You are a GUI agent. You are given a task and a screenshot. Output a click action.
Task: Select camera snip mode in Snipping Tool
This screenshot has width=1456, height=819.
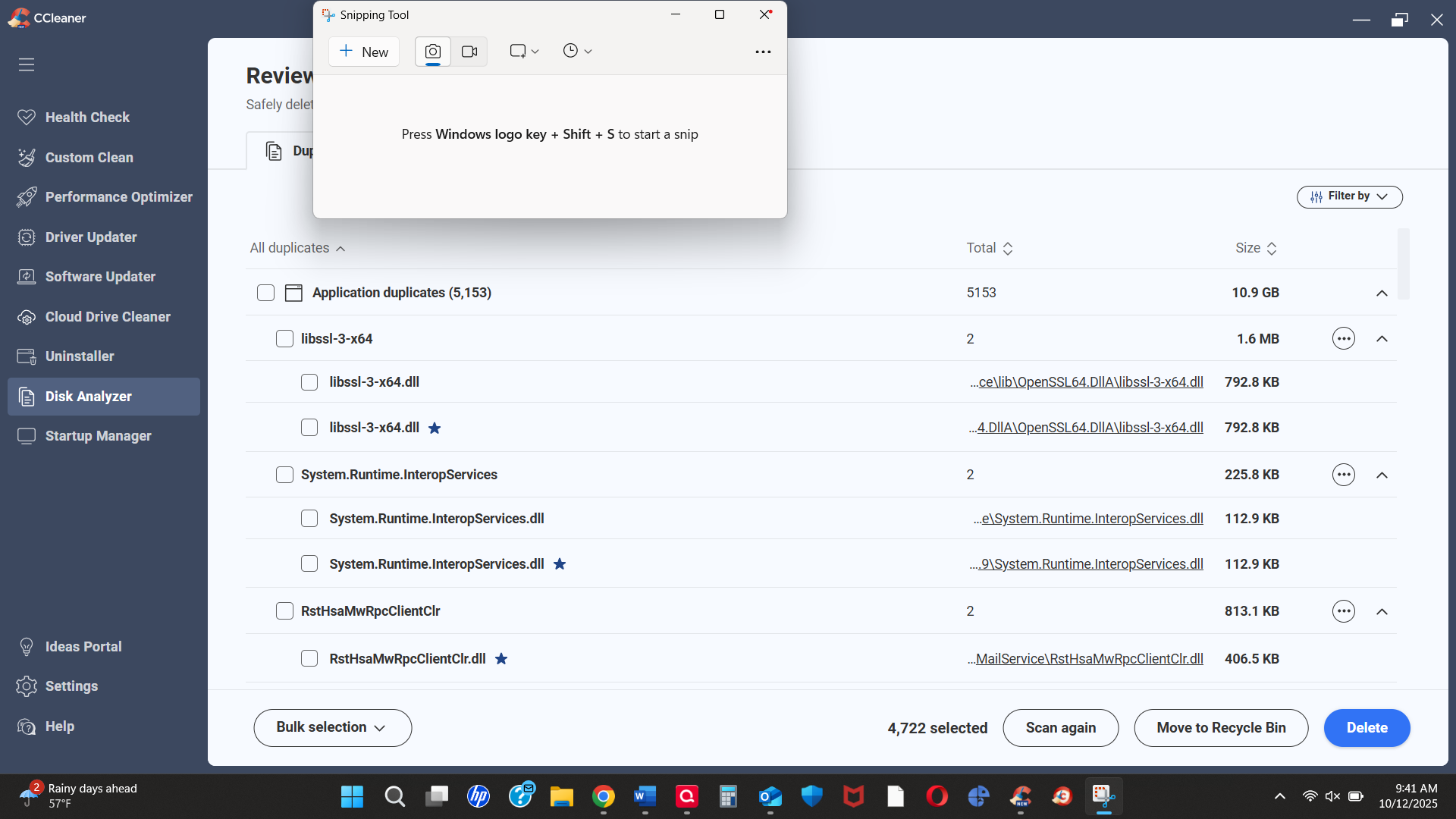(433, 52)
